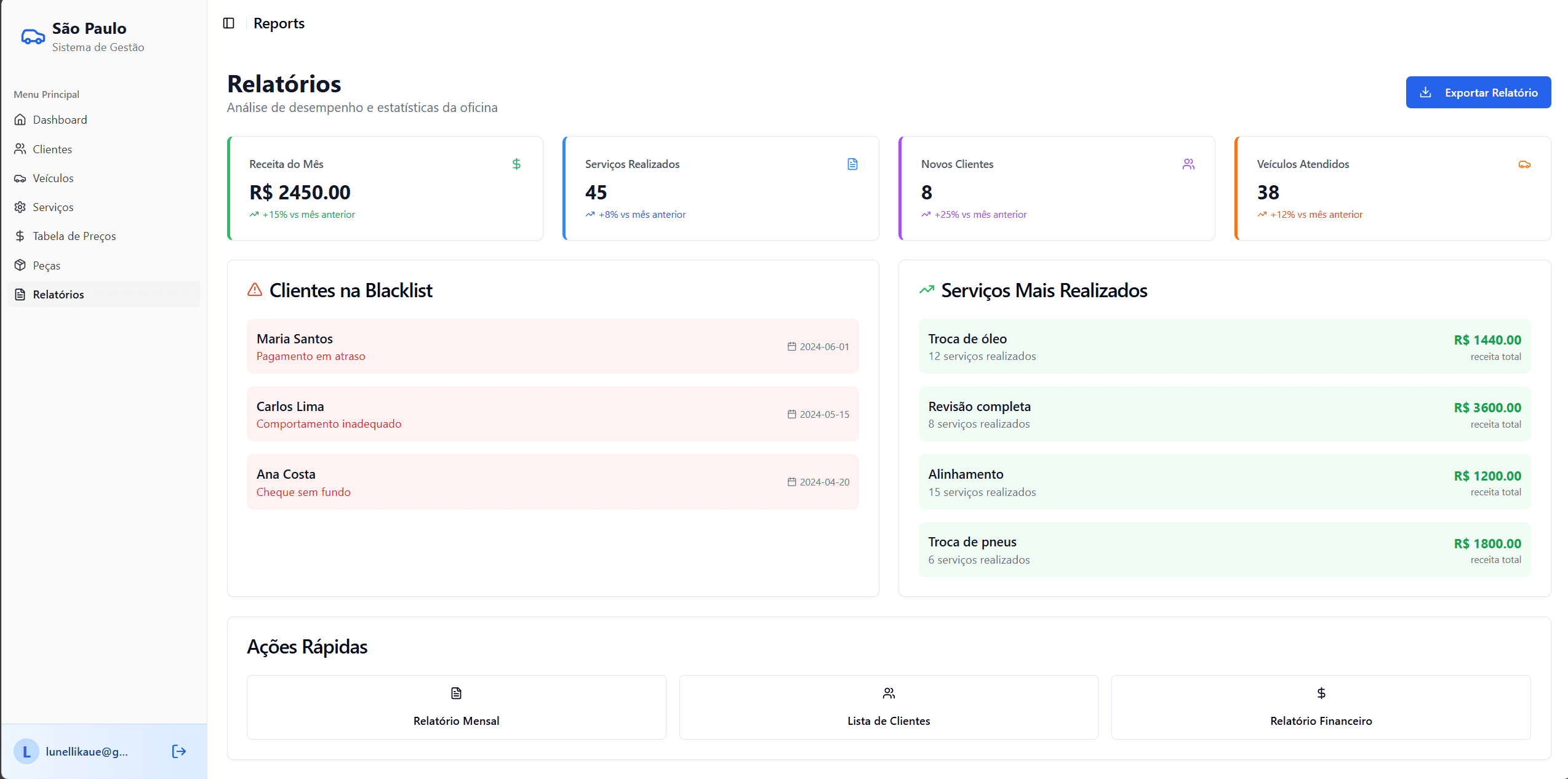Click Exportar Relatório button
Image resolution: width=1568 pixels, height=779 pixels.
(x=1478, y=92)
